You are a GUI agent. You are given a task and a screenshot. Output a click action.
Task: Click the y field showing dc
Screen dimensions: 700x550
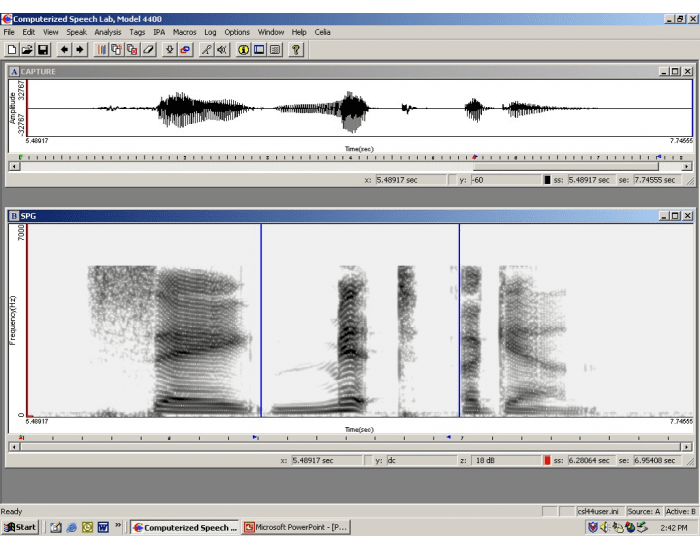421,460
